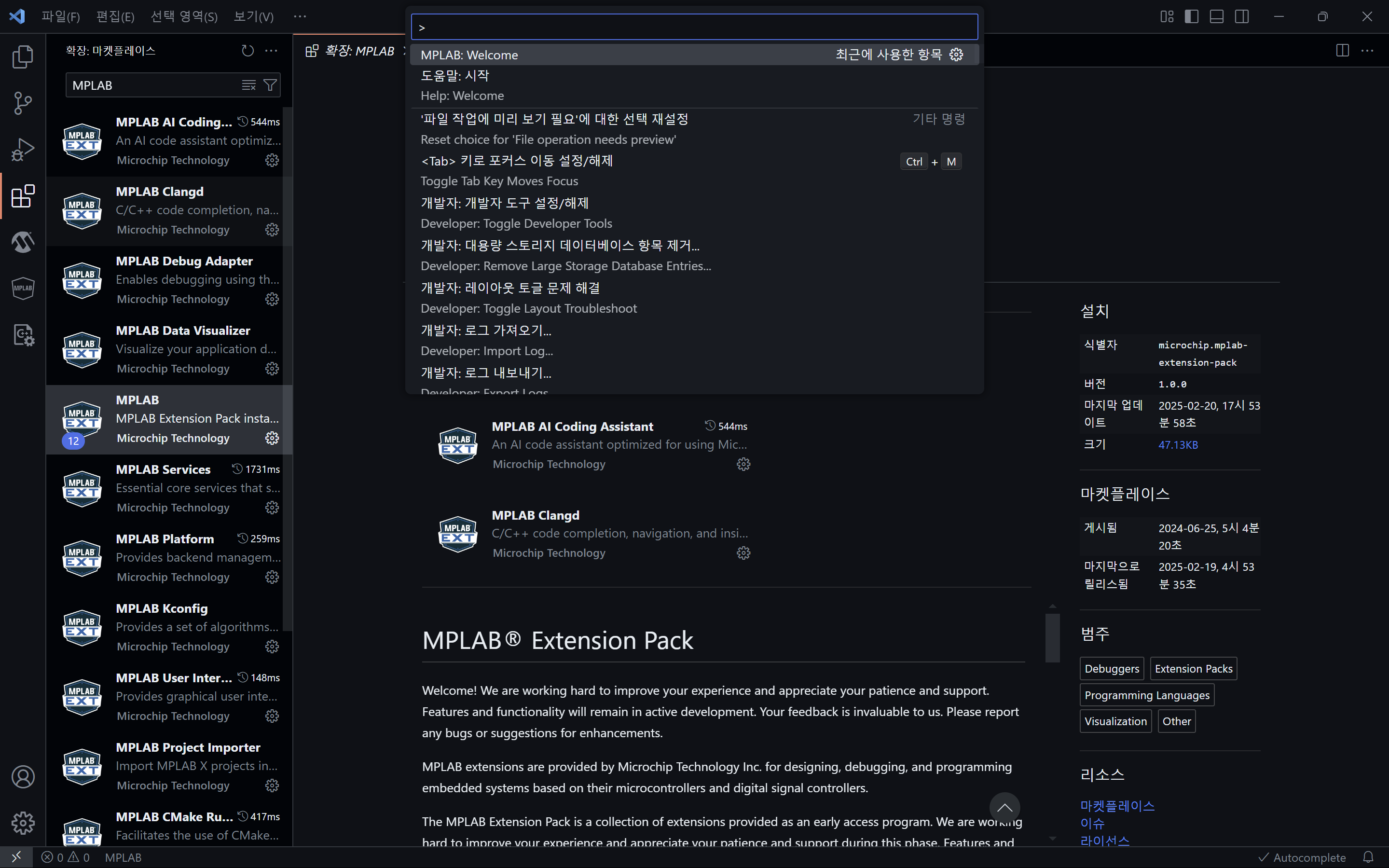Run Developer: Import Log command

pyautogui.click(x=694, y=341)
